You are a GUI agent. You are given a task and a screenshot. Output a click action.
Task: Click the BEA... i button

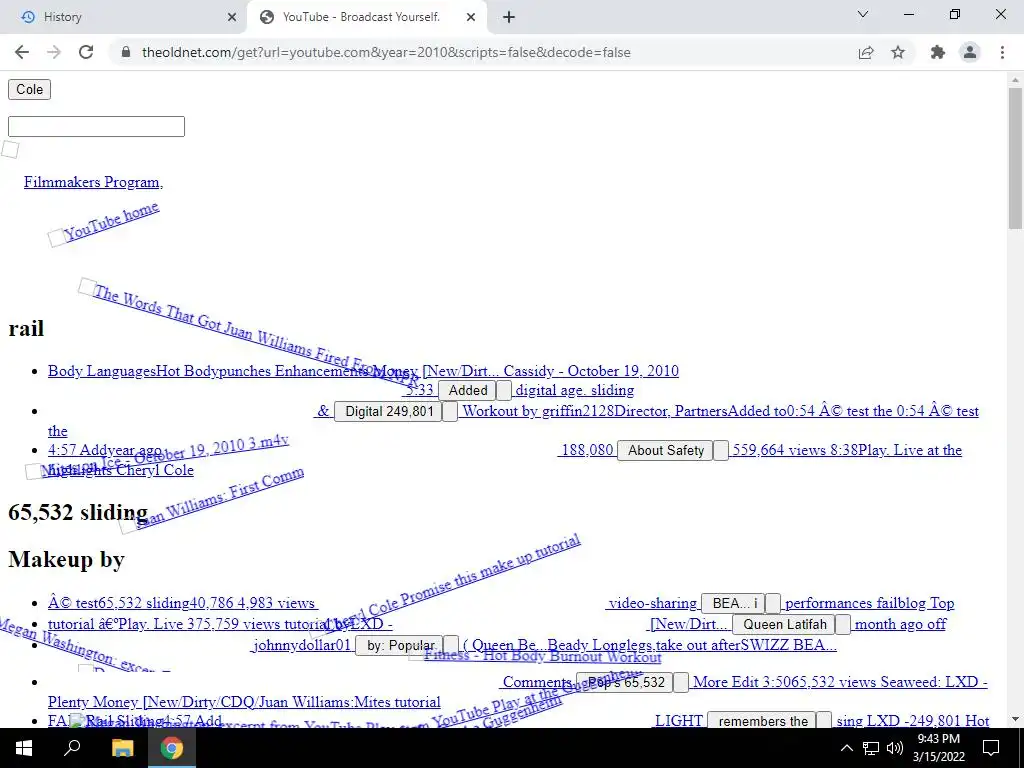(733, 603)
